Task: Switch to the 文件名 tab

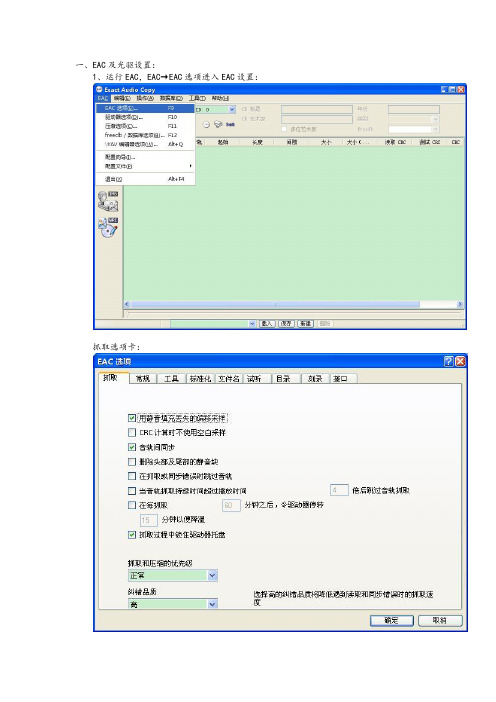Action: [229, 379]
